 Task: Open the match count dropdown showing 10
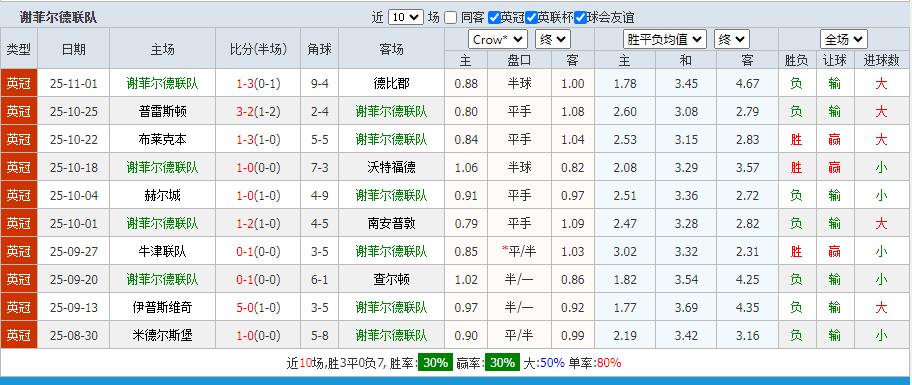(405, 17)
